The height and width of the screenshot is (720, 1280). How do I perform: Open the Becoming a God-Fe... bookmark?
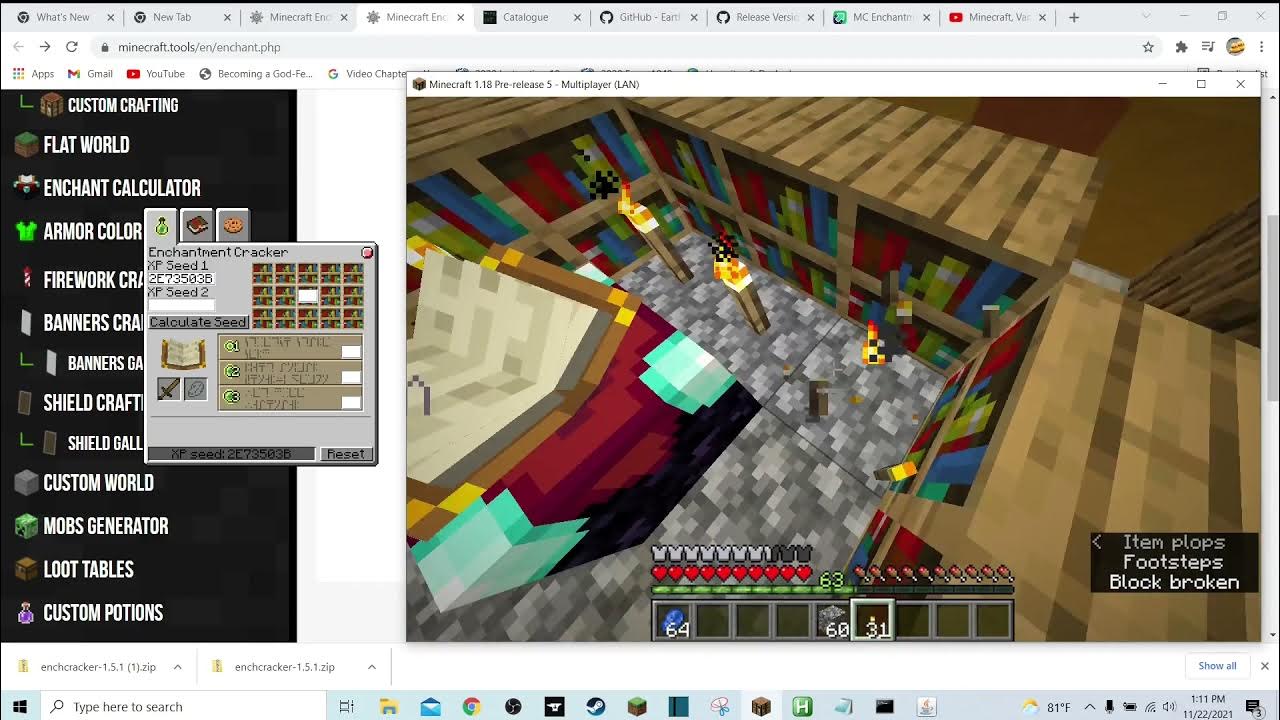(256, 73)
